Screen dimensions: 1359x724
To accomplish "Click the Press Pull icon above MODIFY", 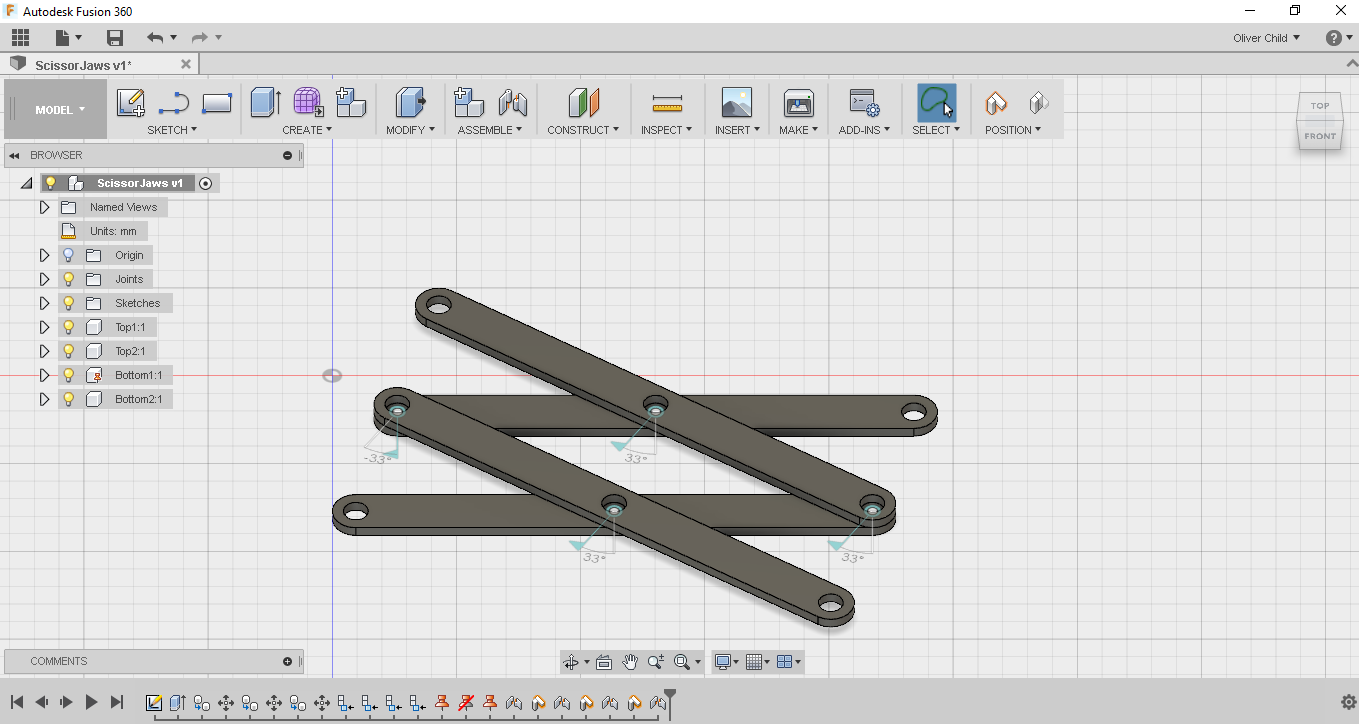I will point(410,102).
